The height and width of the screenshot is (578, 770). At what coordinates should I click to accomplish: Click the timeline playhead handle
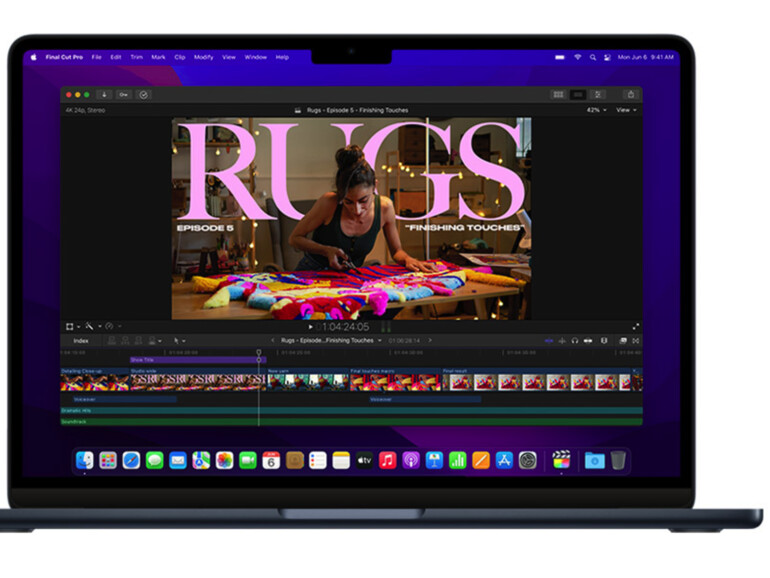[x=259, y=353]
